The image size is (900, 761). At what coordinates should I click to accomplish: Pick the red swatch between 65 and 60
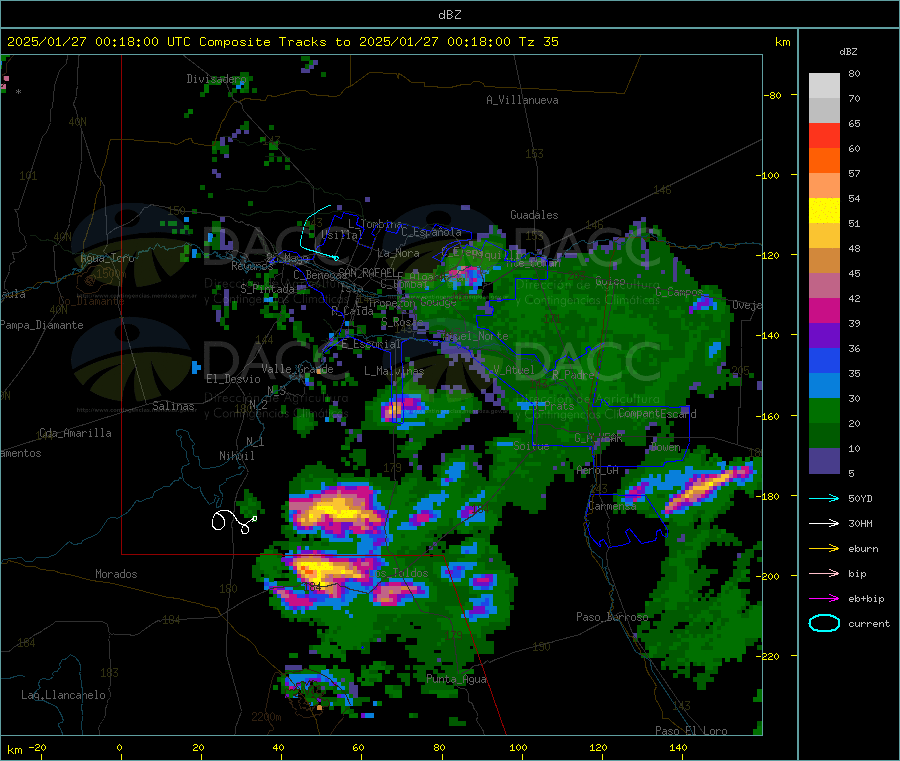(x=824, y=136)
